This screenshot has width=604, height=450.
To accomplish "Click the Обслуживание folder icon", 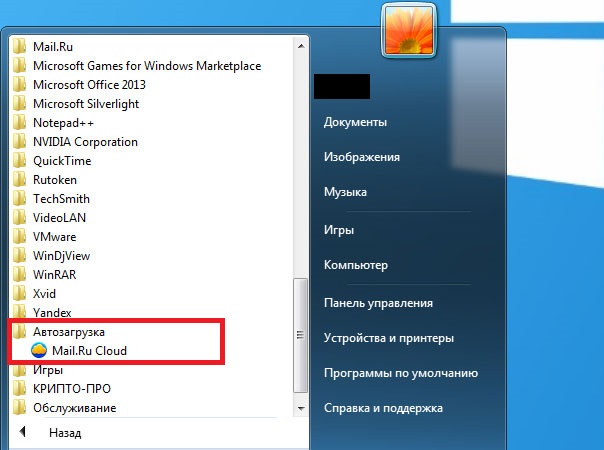I will point(19,408).
